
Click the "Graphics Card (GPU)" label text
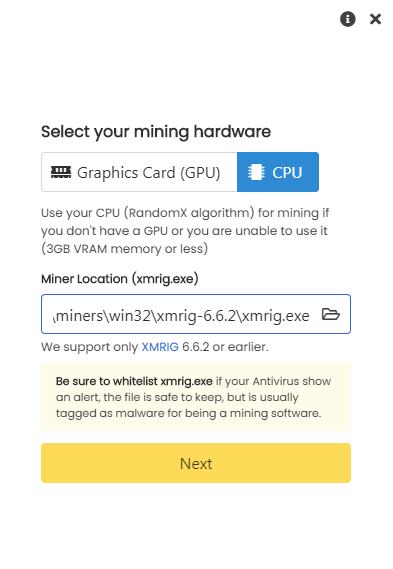[148, 173]
